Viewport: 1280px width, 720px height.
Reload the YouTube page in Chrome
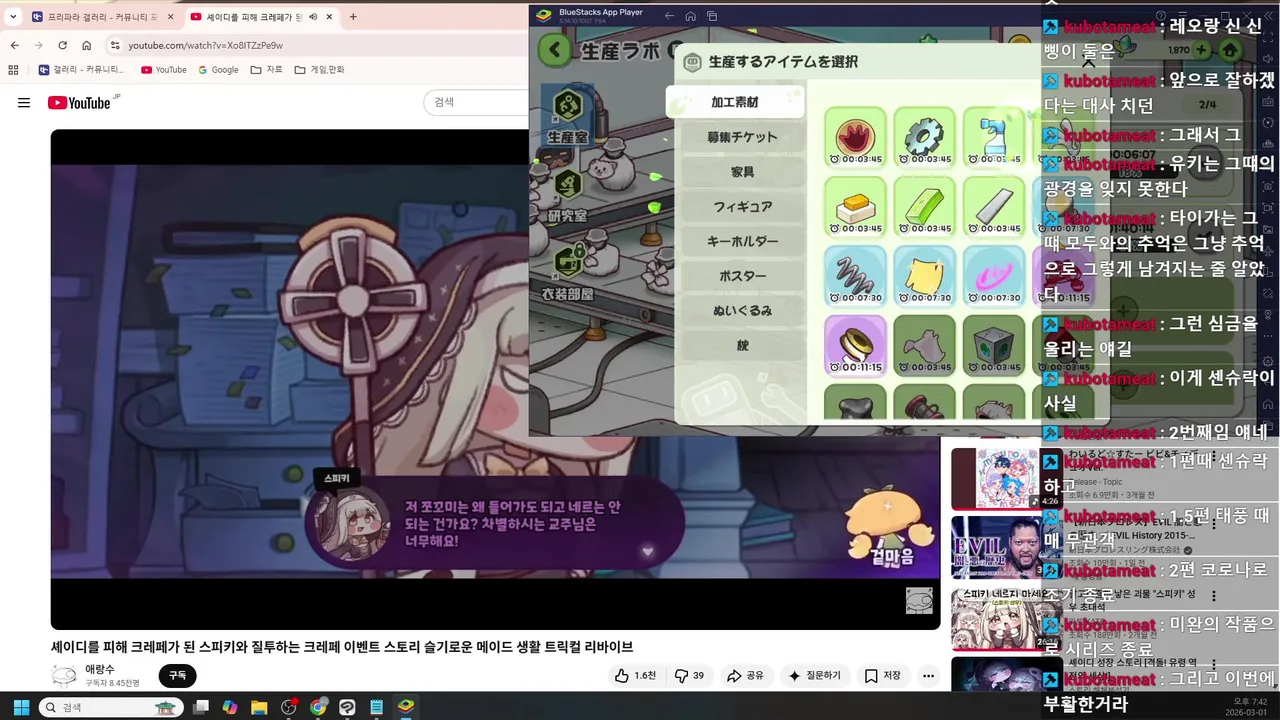pyautogui.click(x=62, y=45)
